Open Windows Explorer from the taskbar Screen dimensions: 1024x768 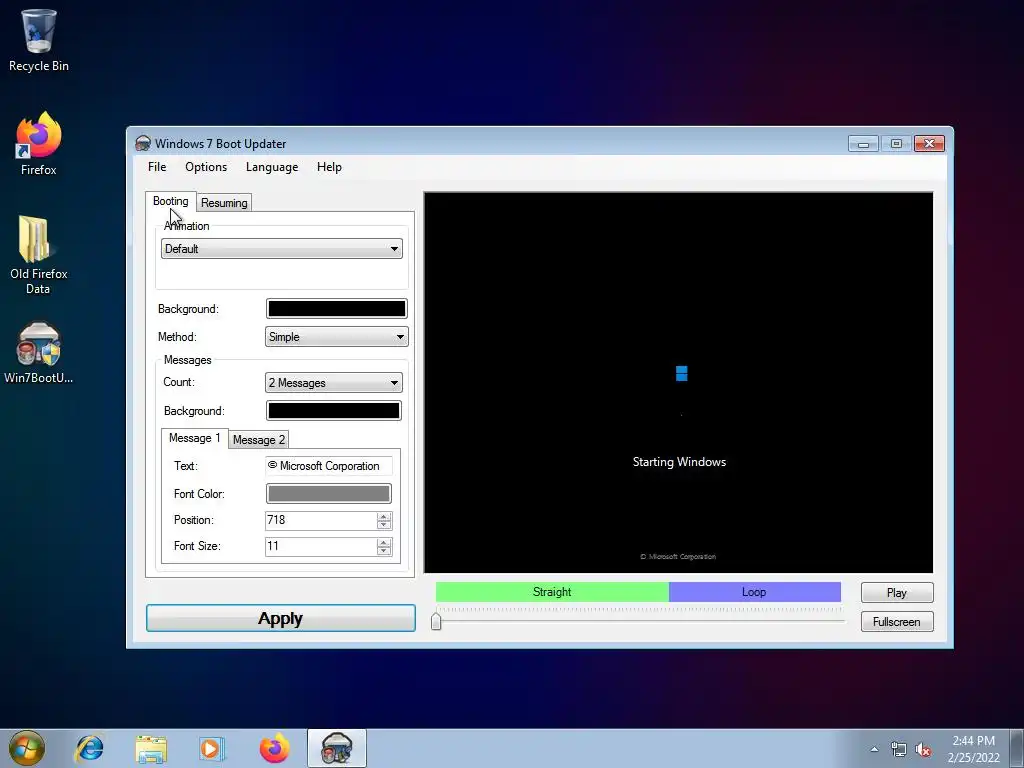151,748
